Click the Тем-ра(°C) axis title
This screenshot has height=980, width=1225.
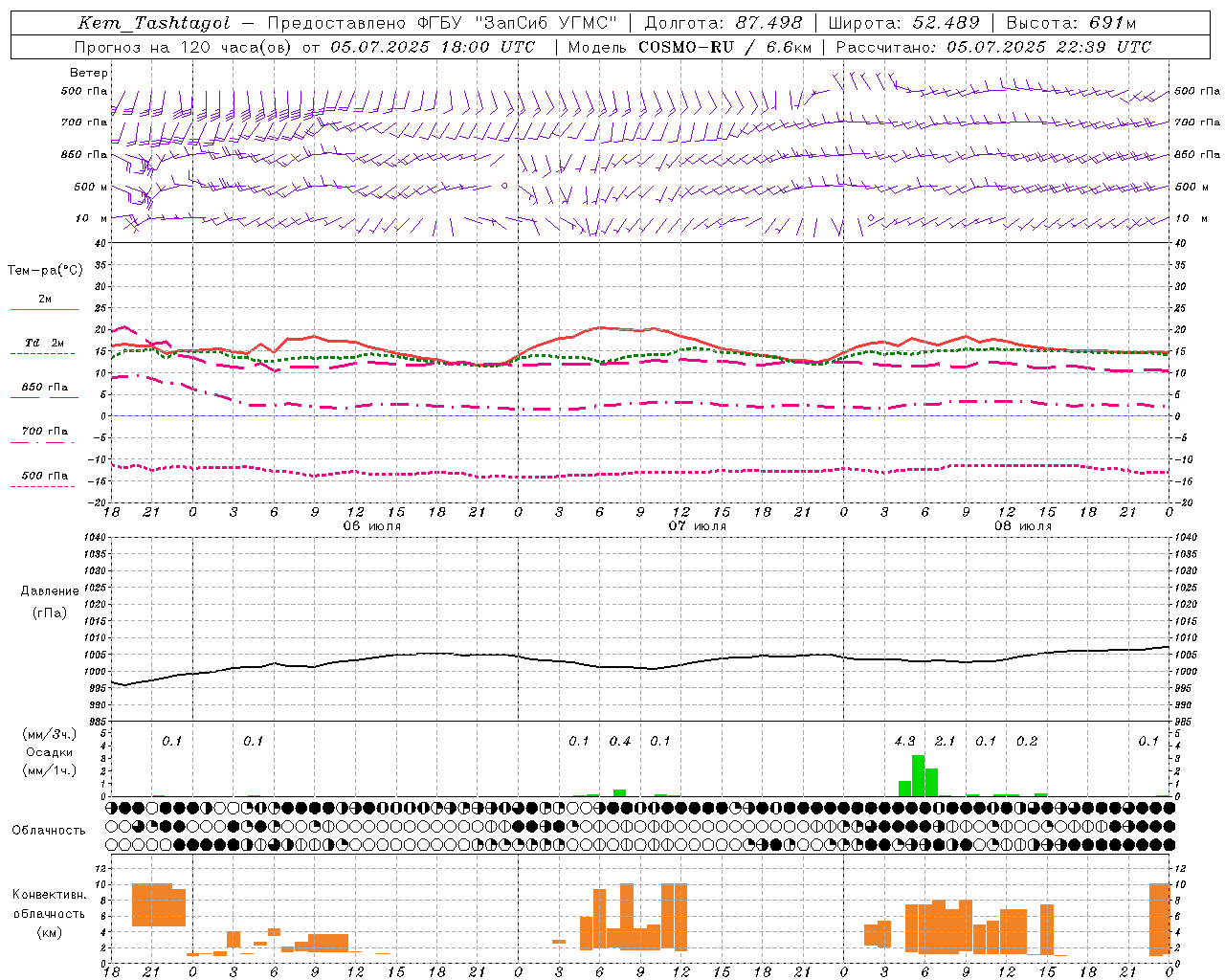coord(45,271)
